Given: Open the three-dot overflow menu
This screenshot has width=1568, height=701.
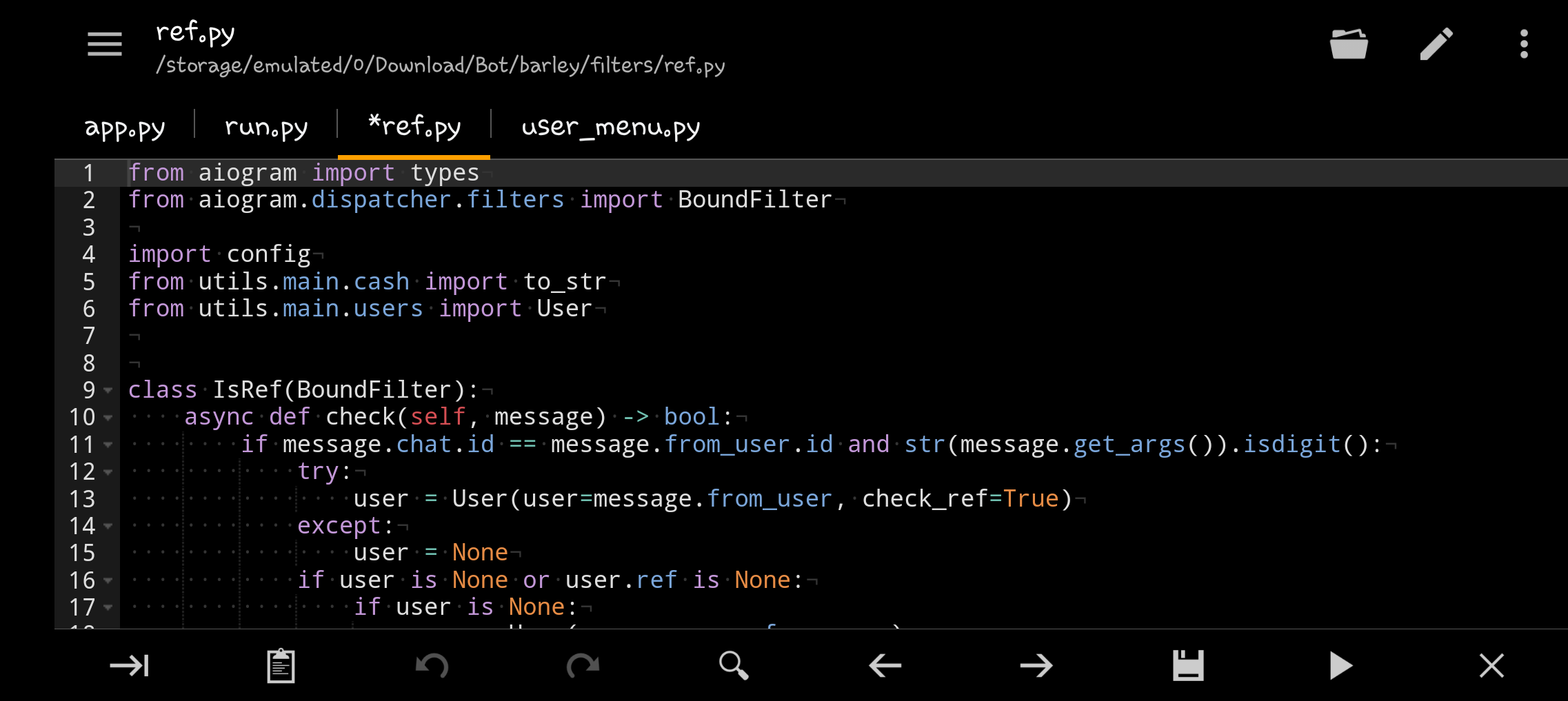Looking at the screenshot, I should 1522,43.
